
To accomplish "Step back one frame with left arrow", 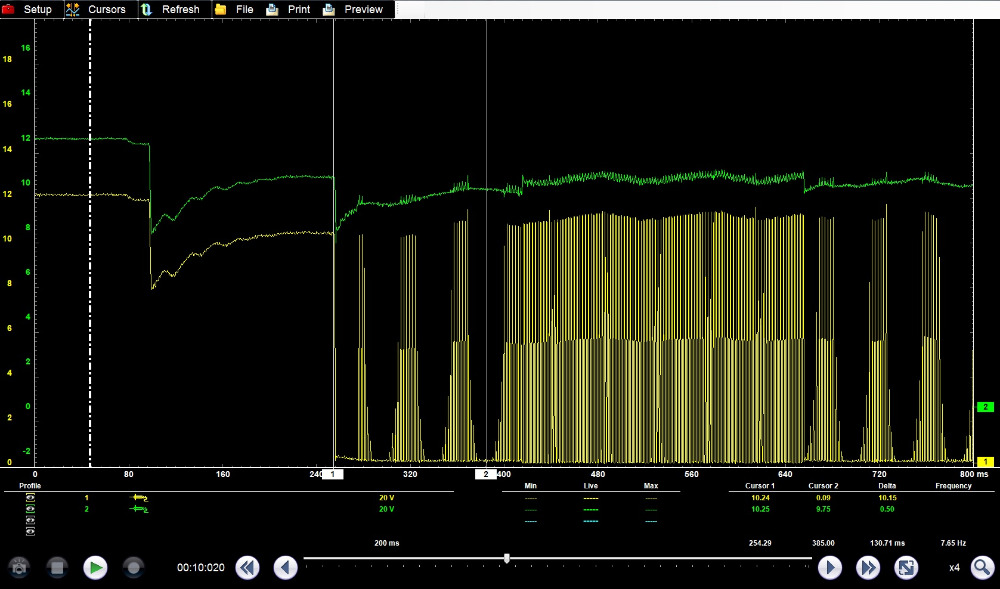I will 285,567.
